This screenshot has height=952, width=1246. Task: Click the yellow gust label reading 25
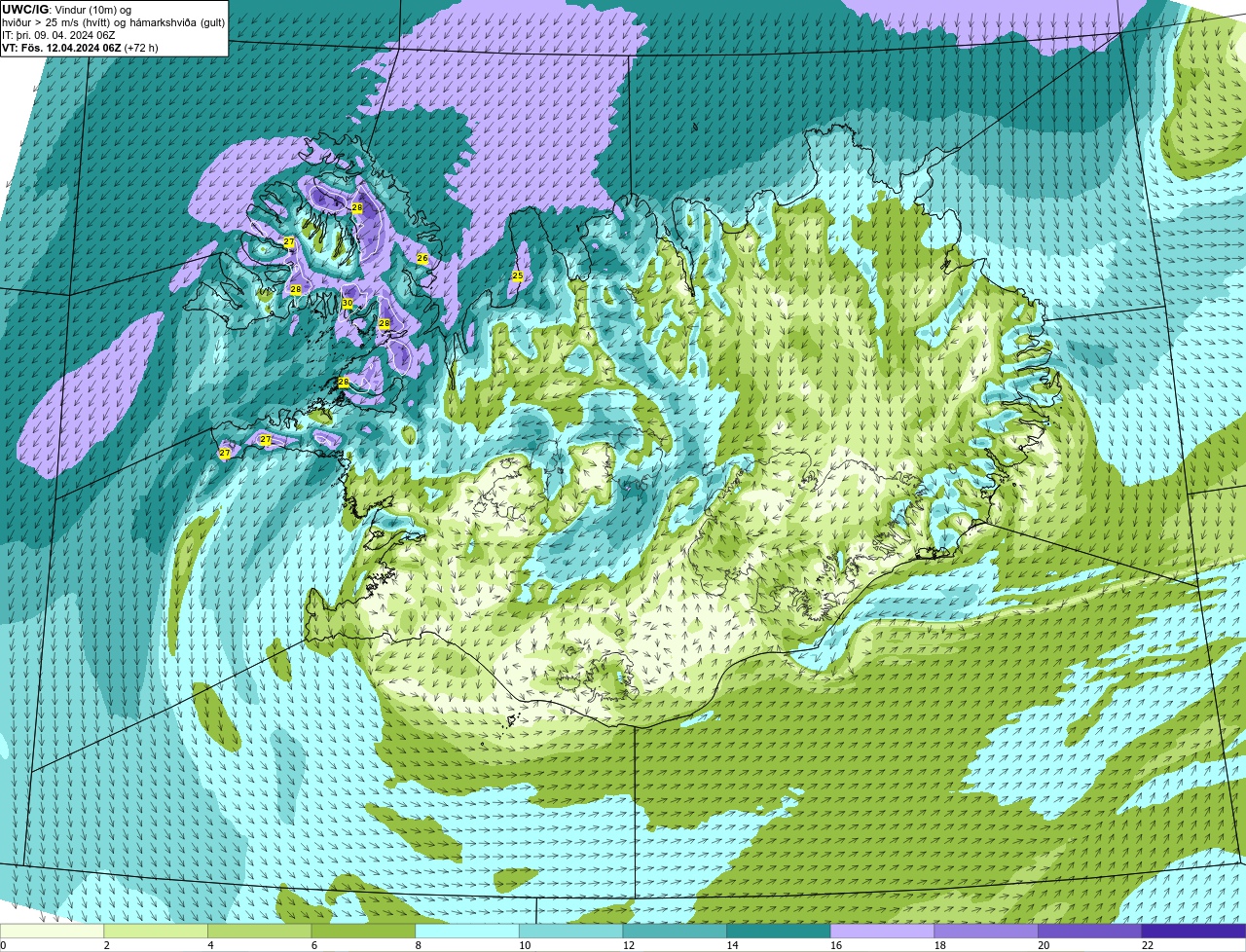click(518, 276)
